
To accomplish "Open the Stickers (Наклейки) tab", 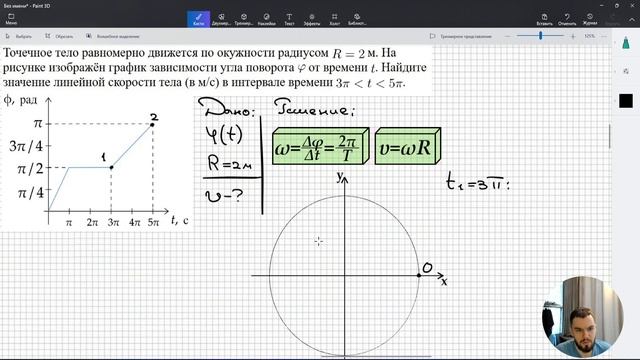I will pyautogui.click(x=267, y=19).
